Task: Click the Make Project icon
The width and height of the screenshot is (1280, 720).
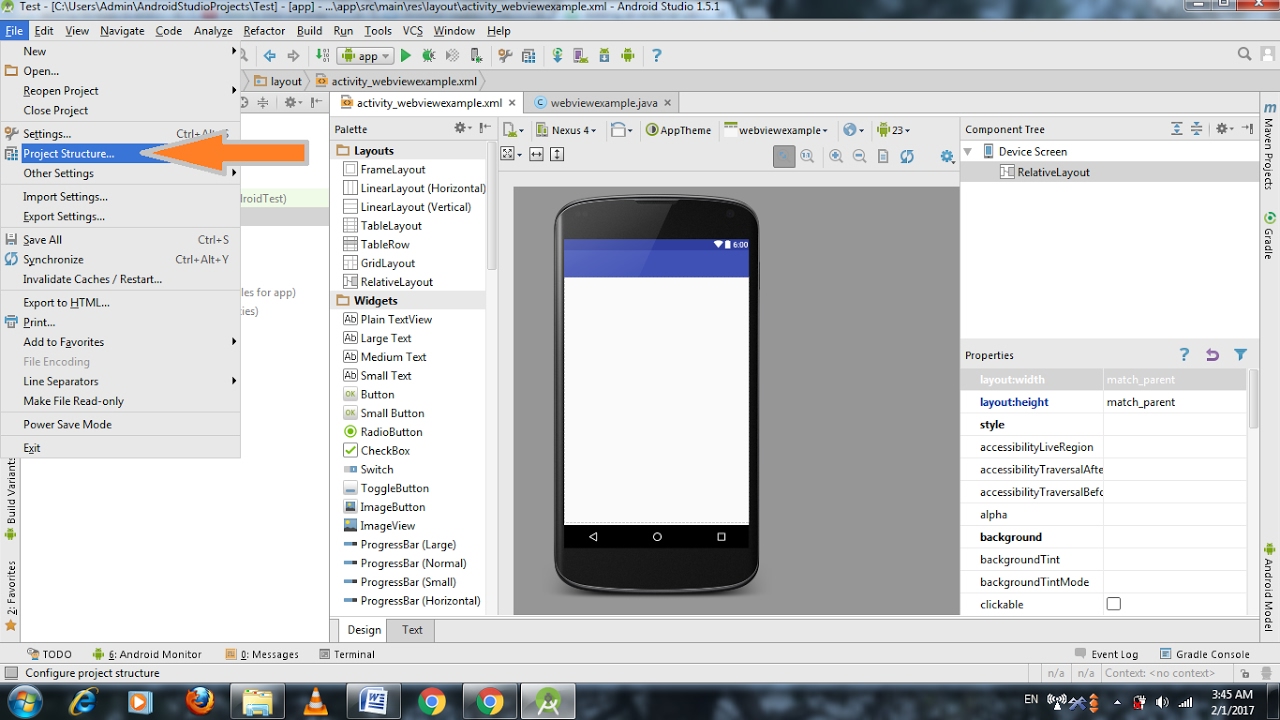Action: pos(322,56)
